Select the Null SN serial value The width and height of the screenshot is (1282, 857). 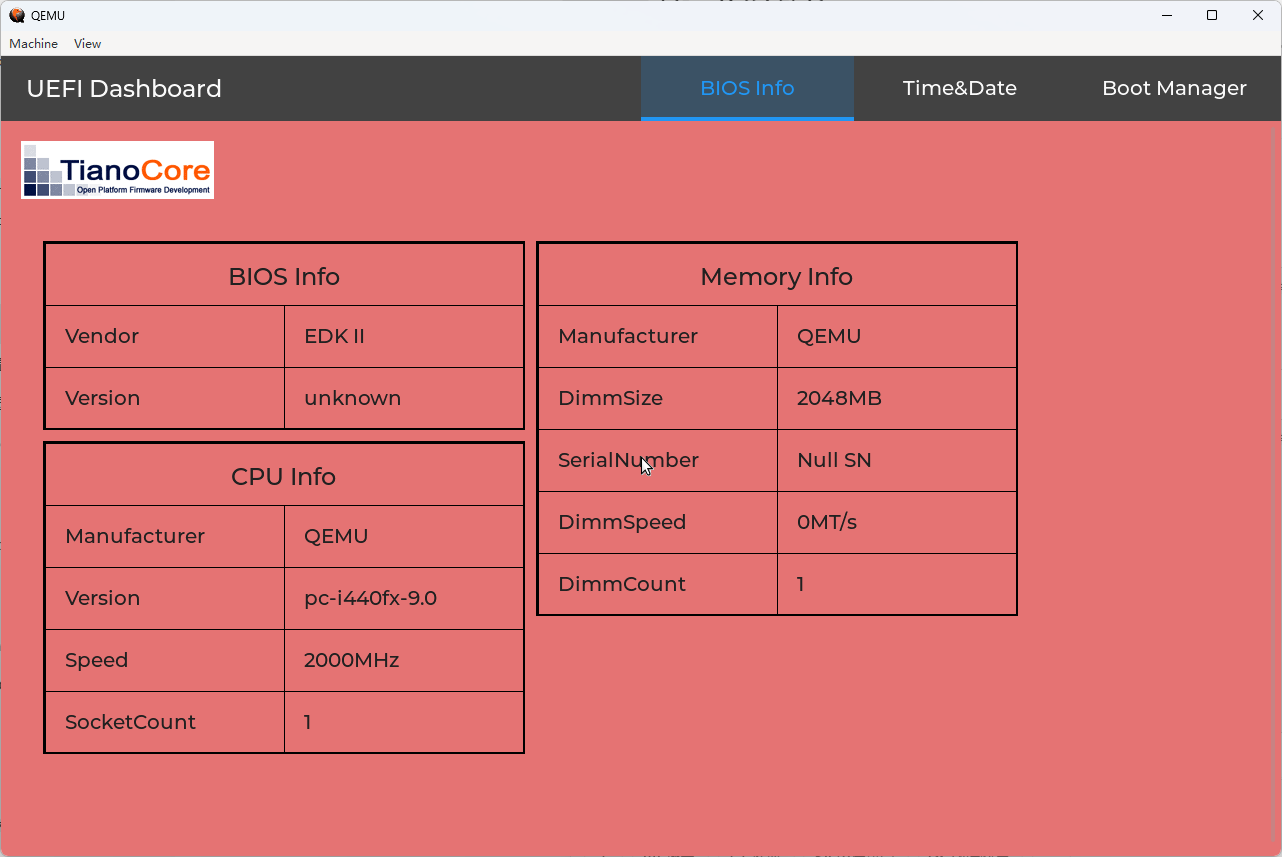[x=834, y=460]
